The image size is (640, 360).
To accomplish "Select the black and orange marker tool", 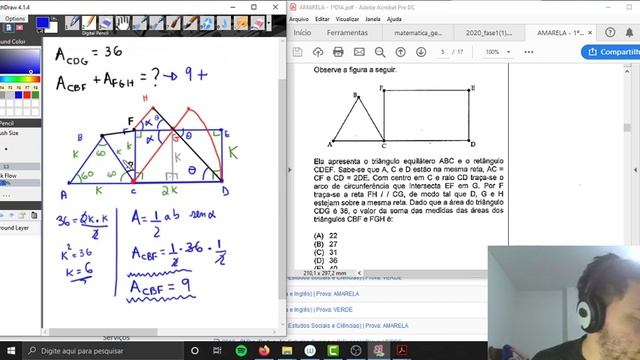I will pyautogui.click(x=190, y=23).
